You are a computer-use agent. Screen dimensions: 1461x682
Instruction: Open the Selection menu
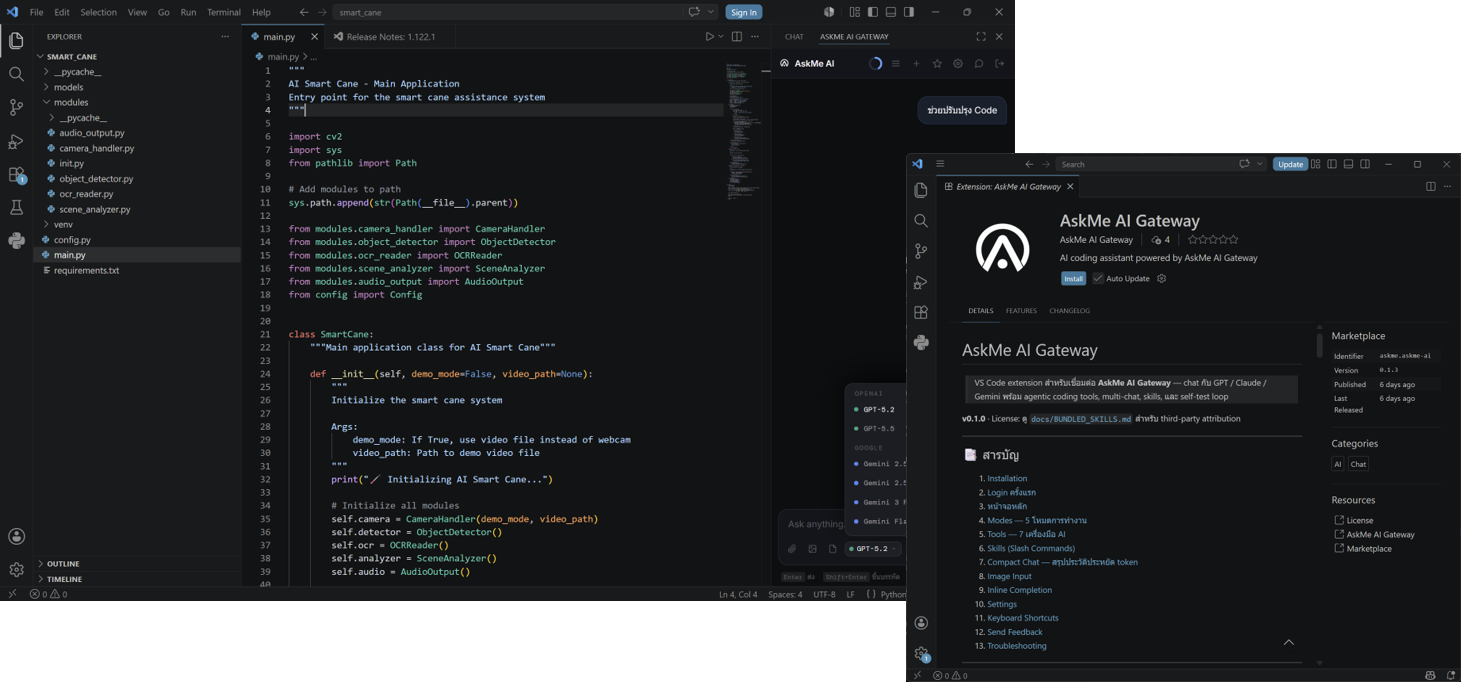click(x=98, y=12)
